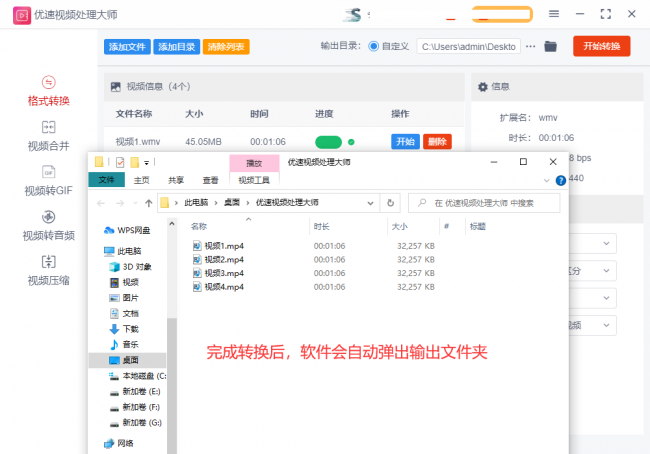Image resolution: width=650 pixels, height=454 pixels.
Task: Select 此电脑 in navigation pane
Action: click(123, 251)
